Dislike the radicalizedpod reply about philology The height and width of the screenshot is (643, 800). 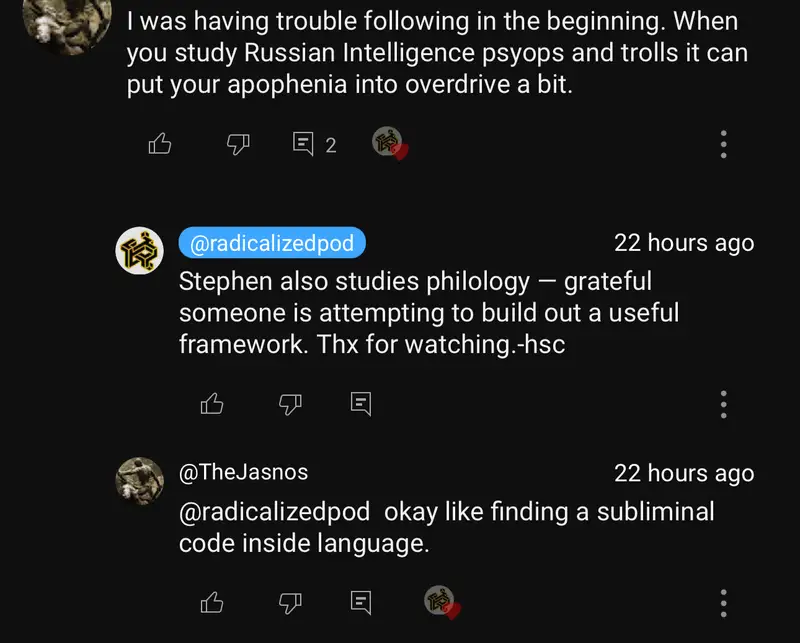pos(290,404)
